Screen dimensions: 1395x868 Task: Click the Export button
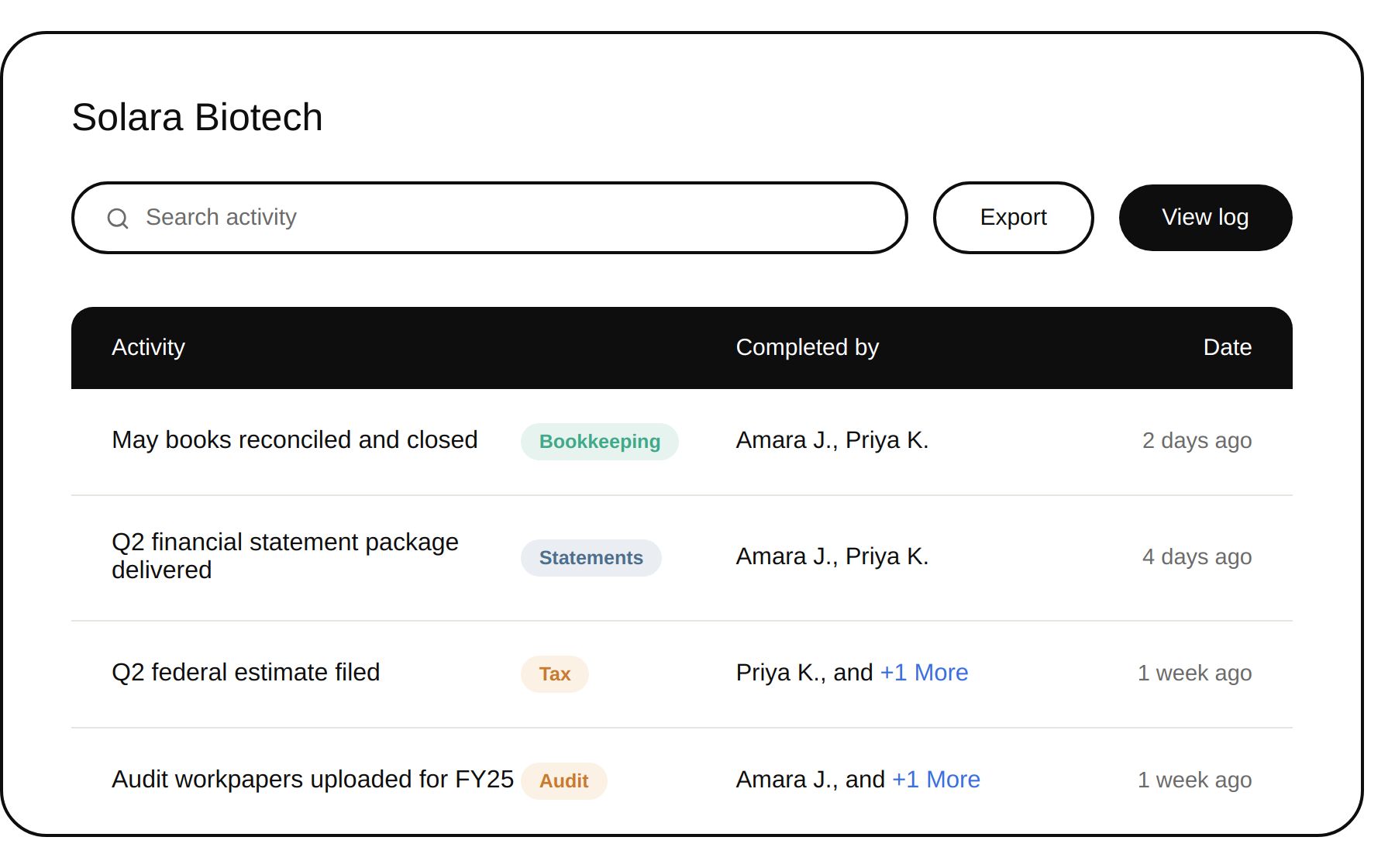pyautogui.click(x=1013, y=218)
